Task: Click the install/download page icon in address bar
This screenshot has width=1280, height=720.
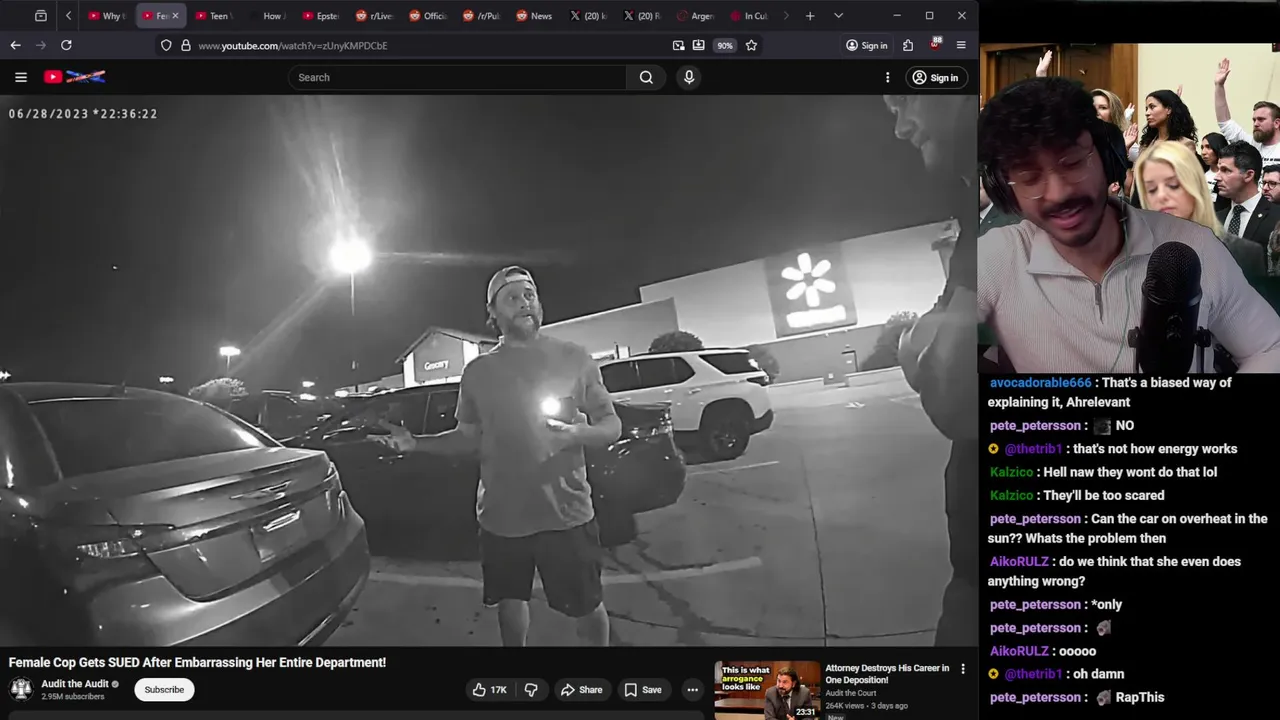Action: click(698, 45)
